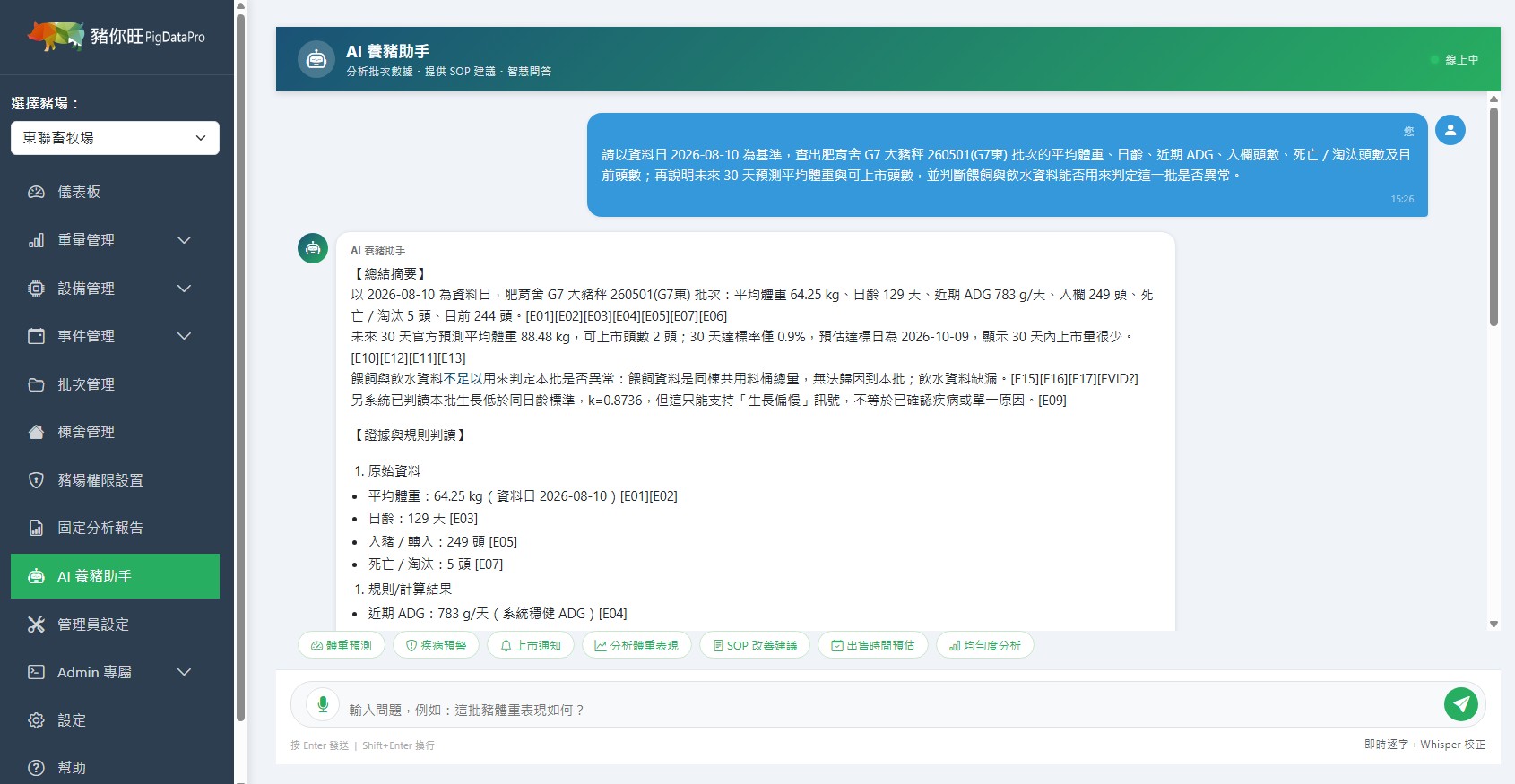Screen dimensions: 1515x784
Task: Click the user avatar icon beside message
Action: point(1450,130)
